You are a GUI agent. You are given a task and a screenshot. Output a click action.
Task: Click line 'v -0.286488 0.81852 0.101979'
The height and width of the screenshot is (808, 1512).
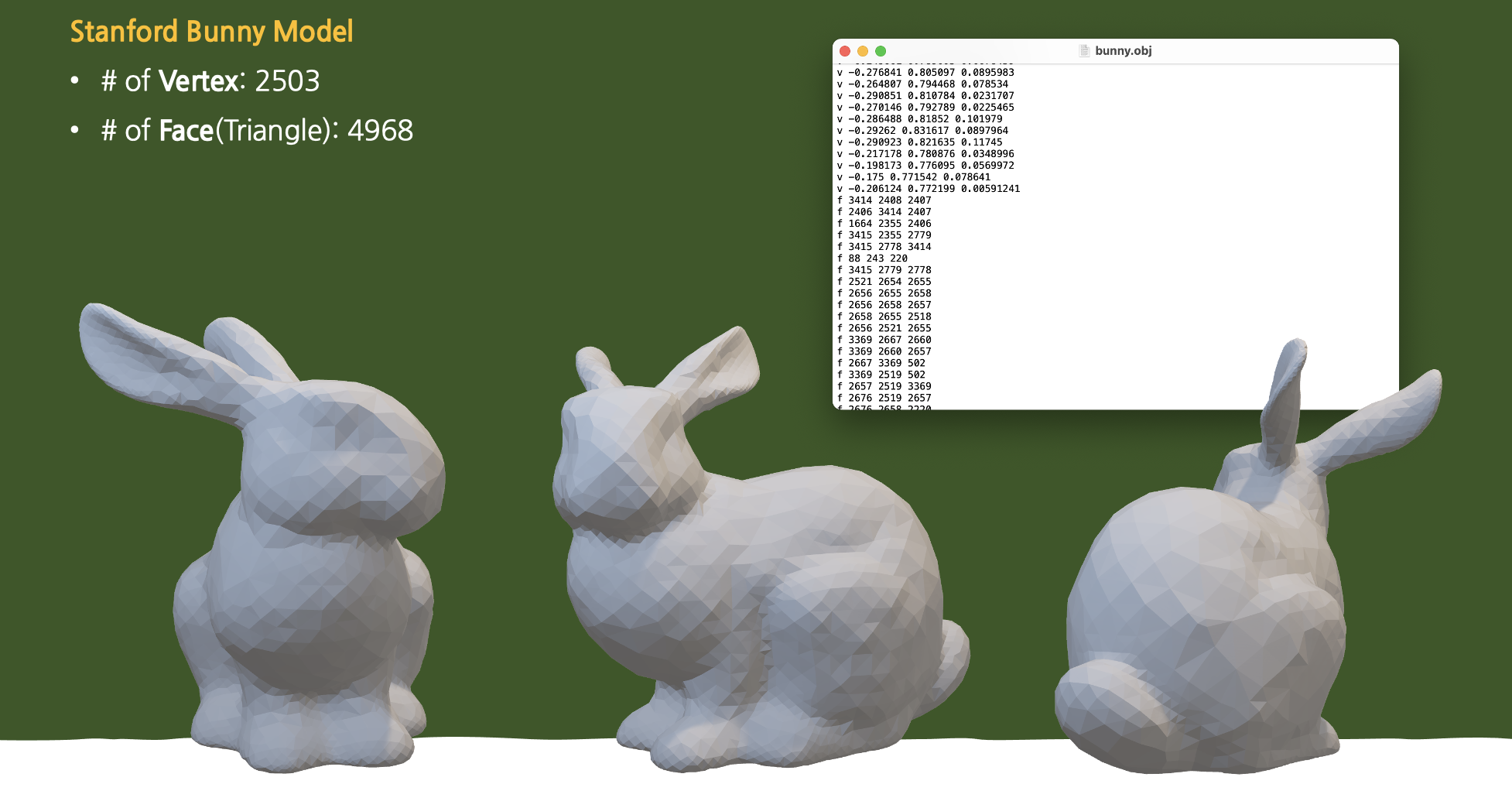point(919,119)
